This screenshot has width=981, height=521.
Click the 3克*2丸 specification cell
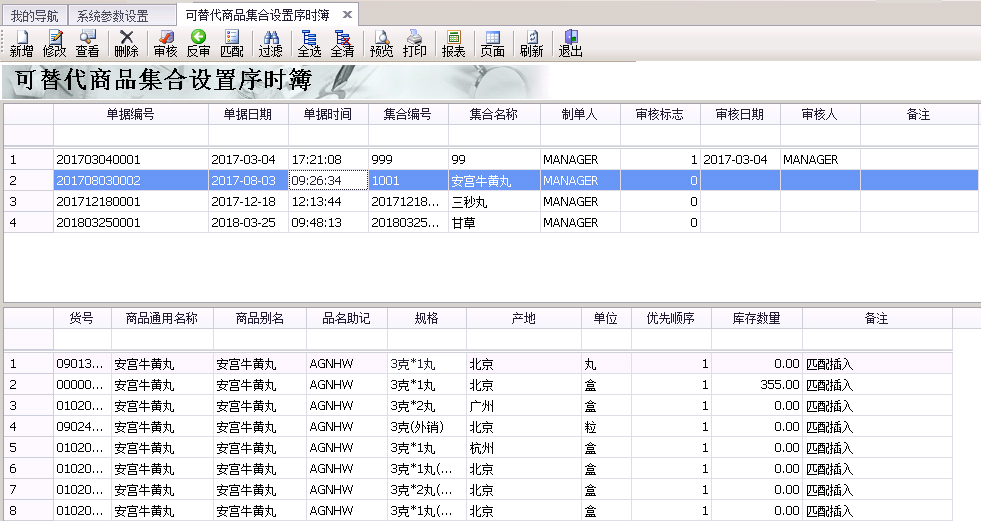[427, 406]
